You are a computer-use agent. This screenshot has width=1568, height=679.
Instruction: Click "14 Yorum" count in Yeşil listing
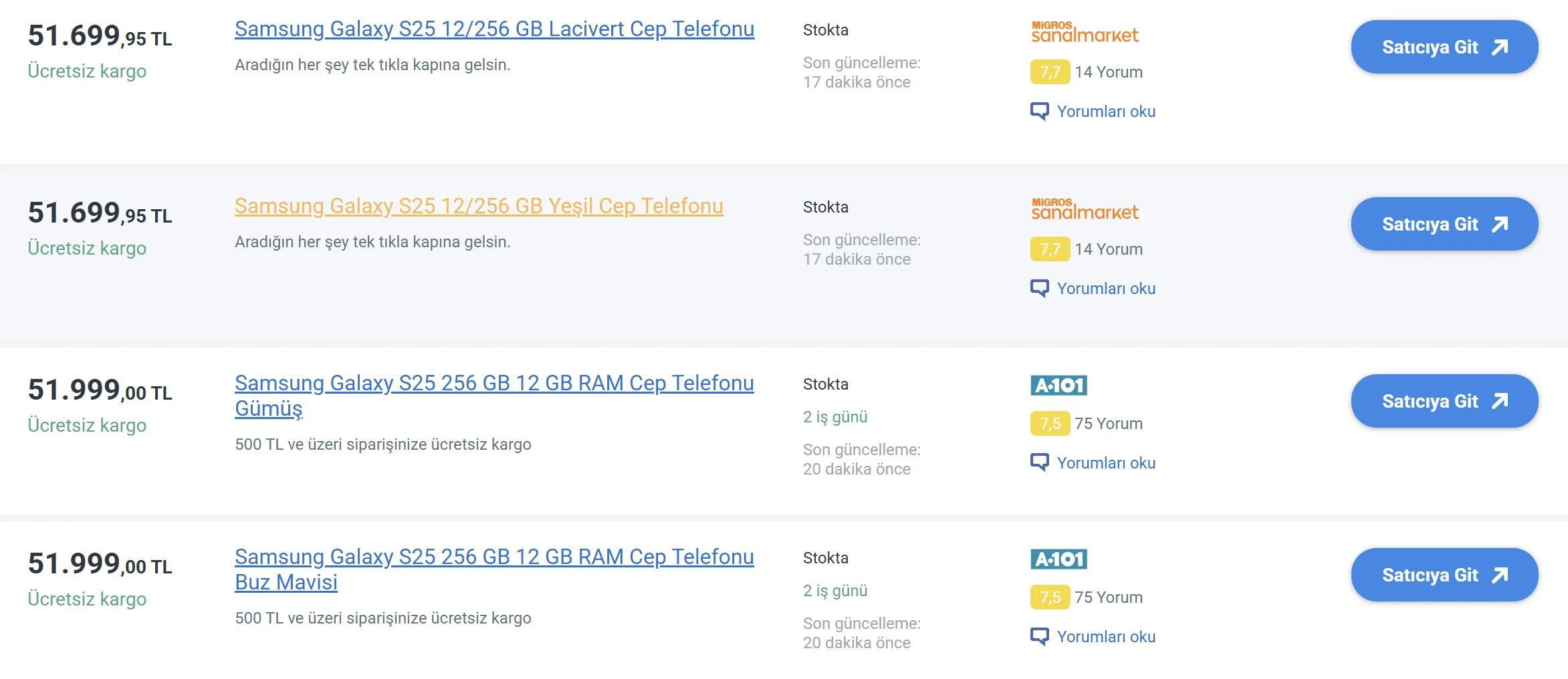click(x=1108, y=249)
